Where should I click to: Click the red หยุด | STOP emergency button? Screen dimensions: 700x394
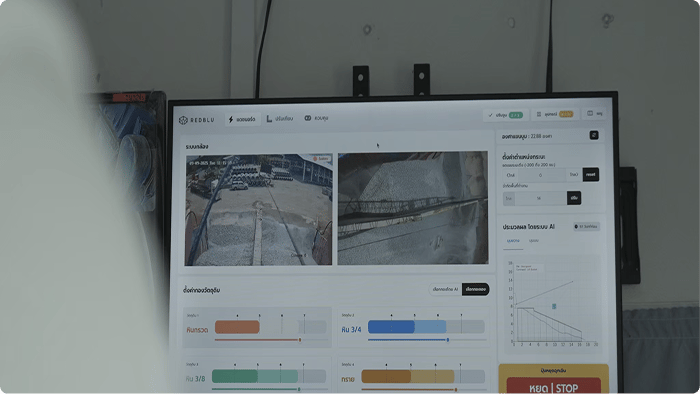point(553,386)
